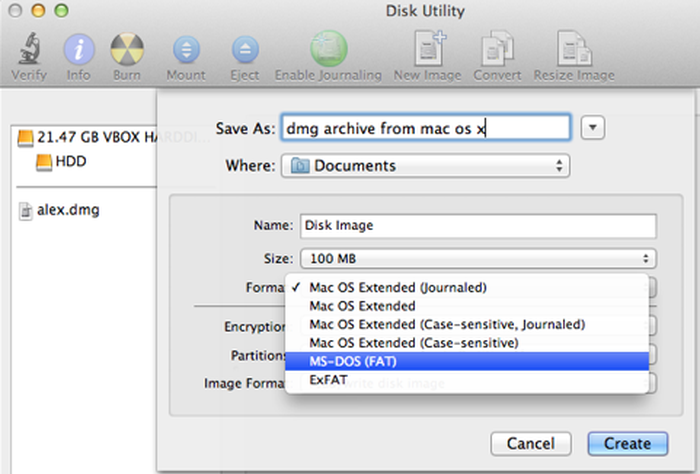
Task: Open the Size 100 MB dropdown
Action: (478, 258)
